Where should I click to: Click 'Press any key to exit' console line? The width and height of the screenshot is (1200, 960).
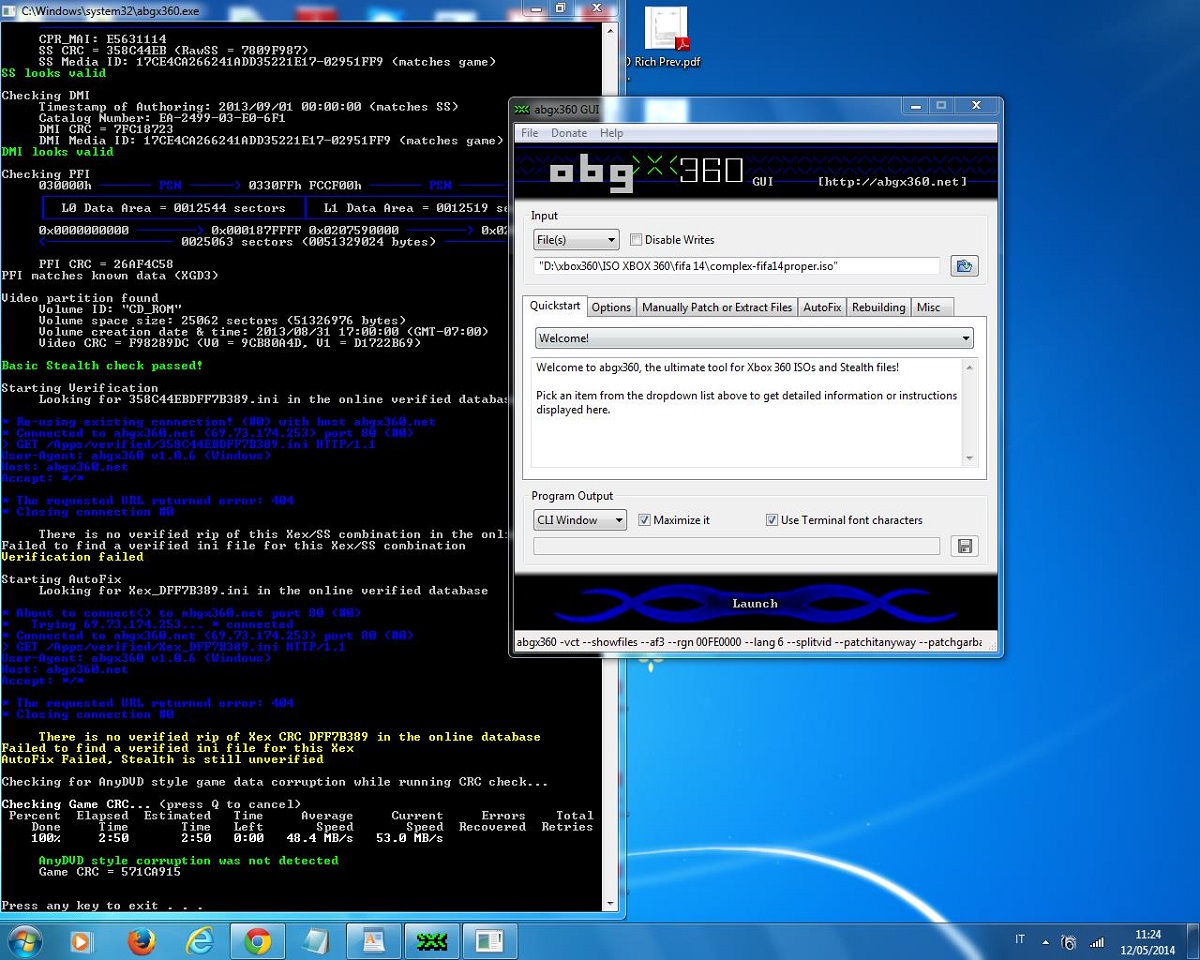(102, 906)
